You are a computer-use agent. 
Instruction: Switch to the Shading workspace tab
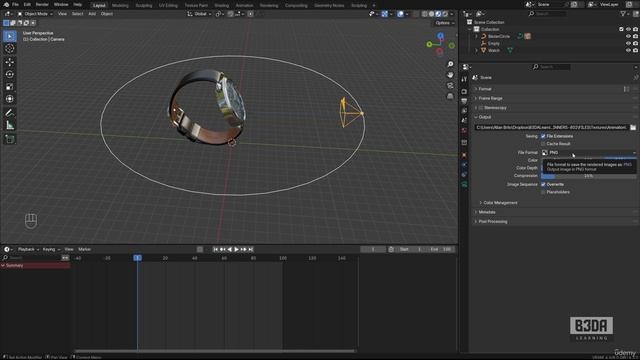pyautogui.click(x=222, y=5)
